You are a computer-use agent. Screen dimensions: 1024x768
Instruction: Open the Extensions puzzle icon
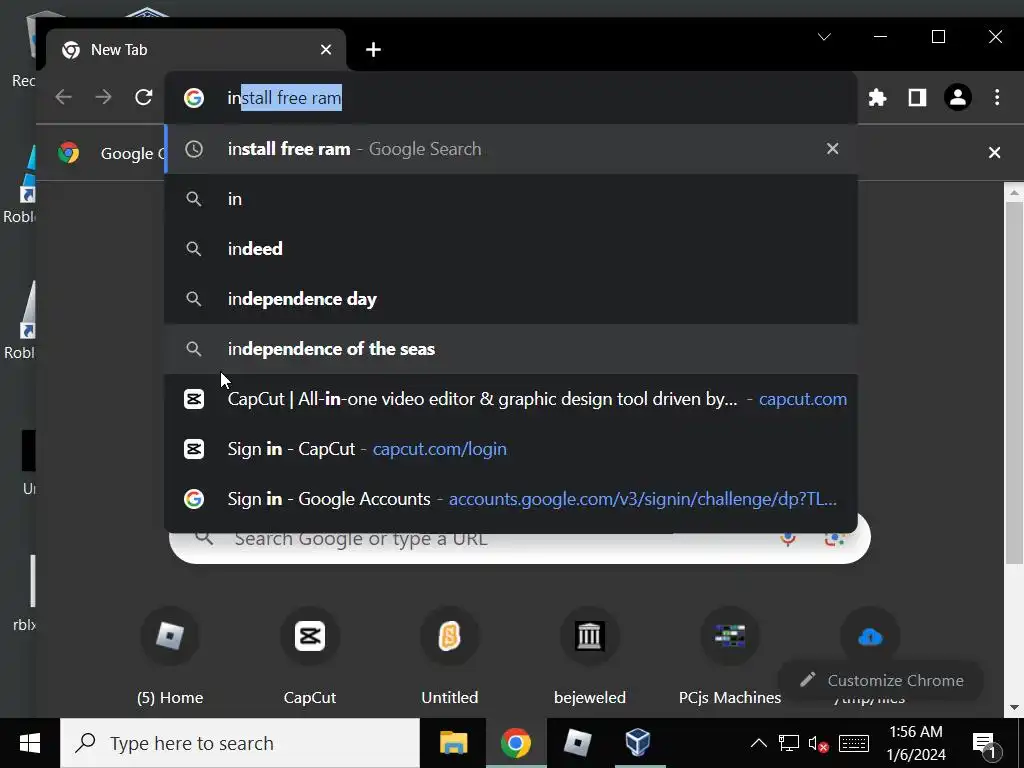pyautogui.click(x=877, y=98)
